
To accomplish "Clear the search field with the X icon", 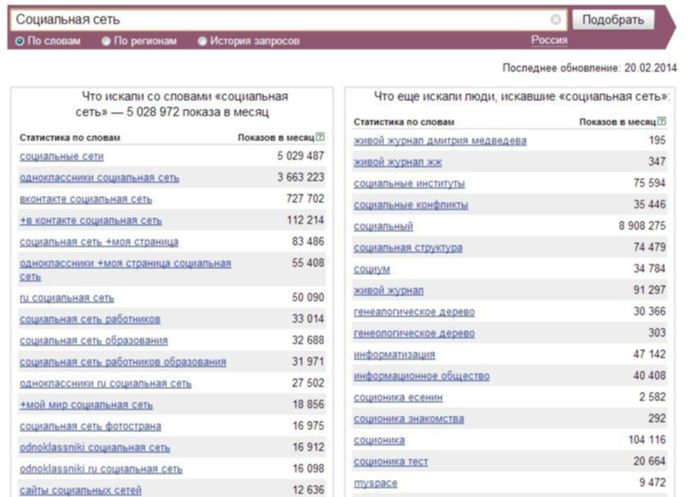I will tap(555, 19).
